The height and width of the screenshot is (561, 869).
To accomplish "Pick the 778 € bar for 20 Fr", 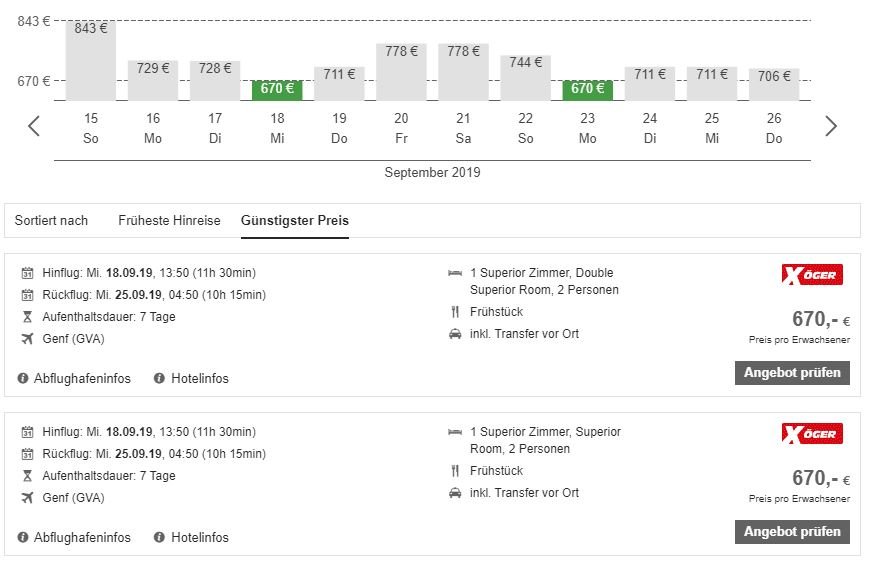I will (401, 71).
